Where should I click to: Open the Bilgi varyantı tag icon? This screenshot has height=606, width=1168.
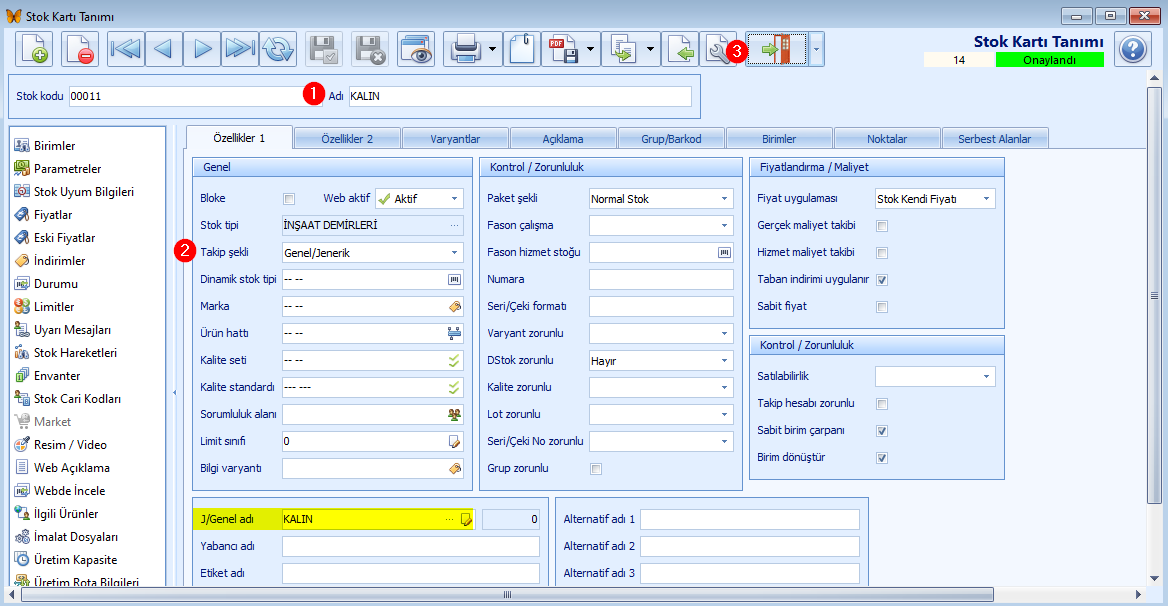[454, 468]
